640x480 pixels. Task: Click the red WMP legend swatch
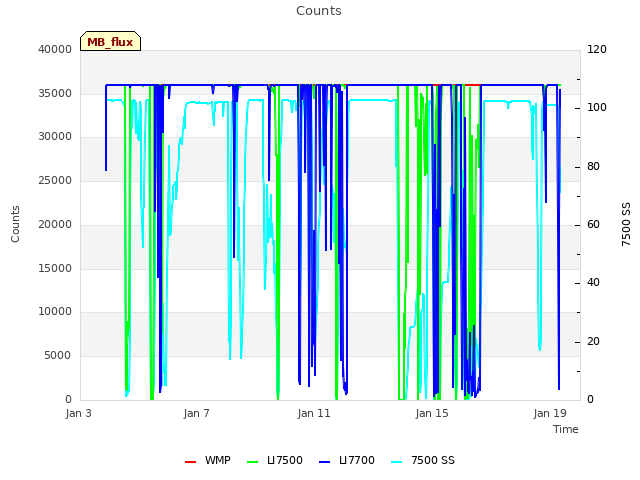tap(190, 462)
